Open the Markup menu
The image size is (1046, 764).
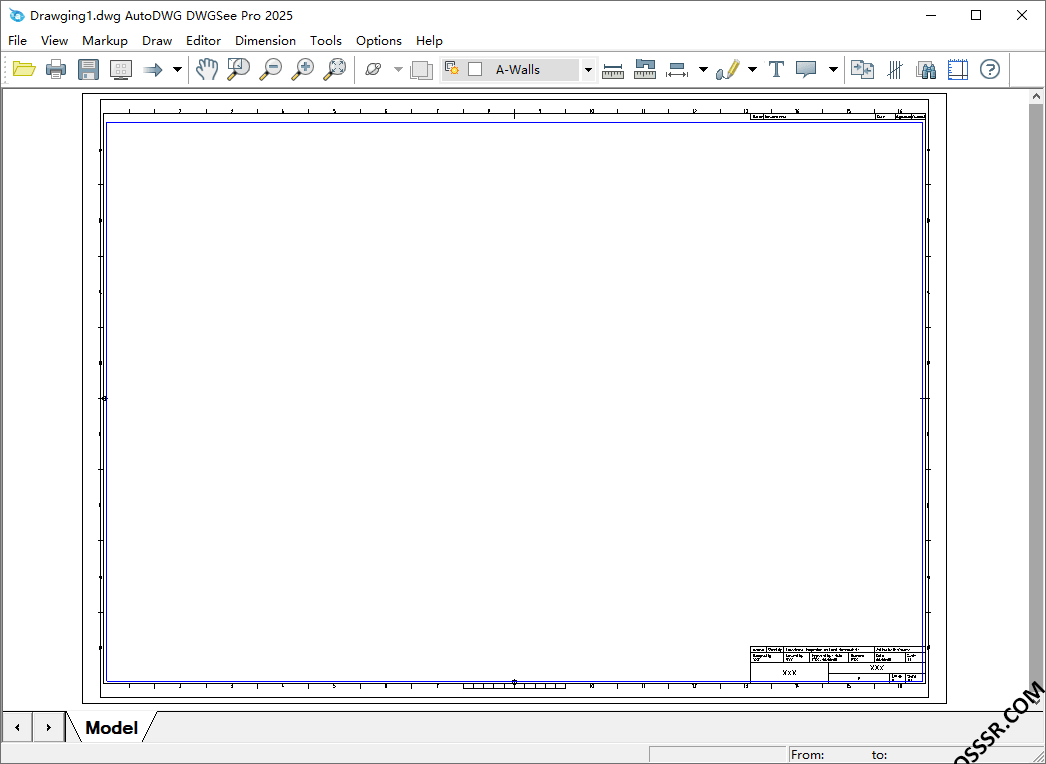pyautogui.click(x=105, y=41)
